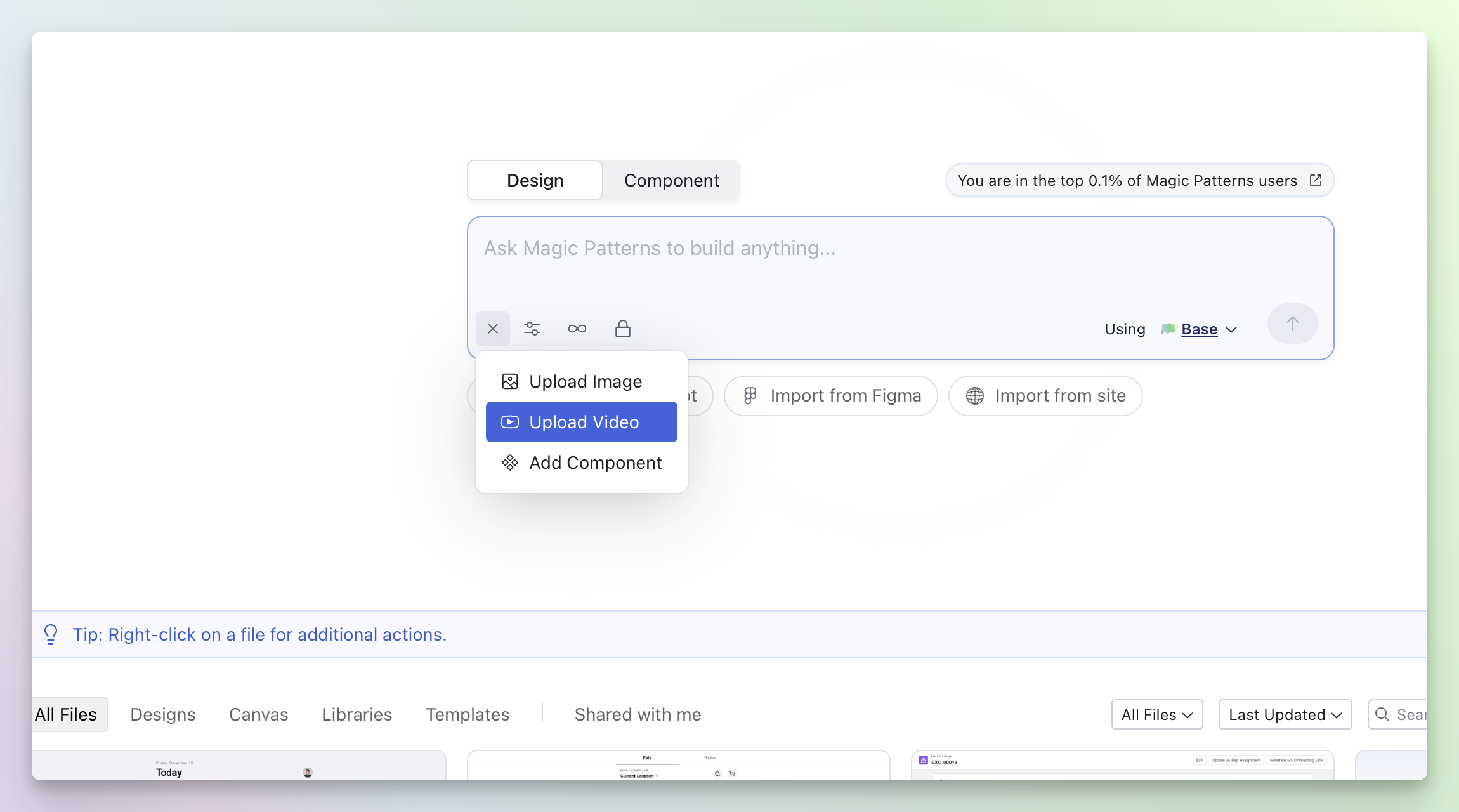Click the search magnifier icon

(1382, 714)
